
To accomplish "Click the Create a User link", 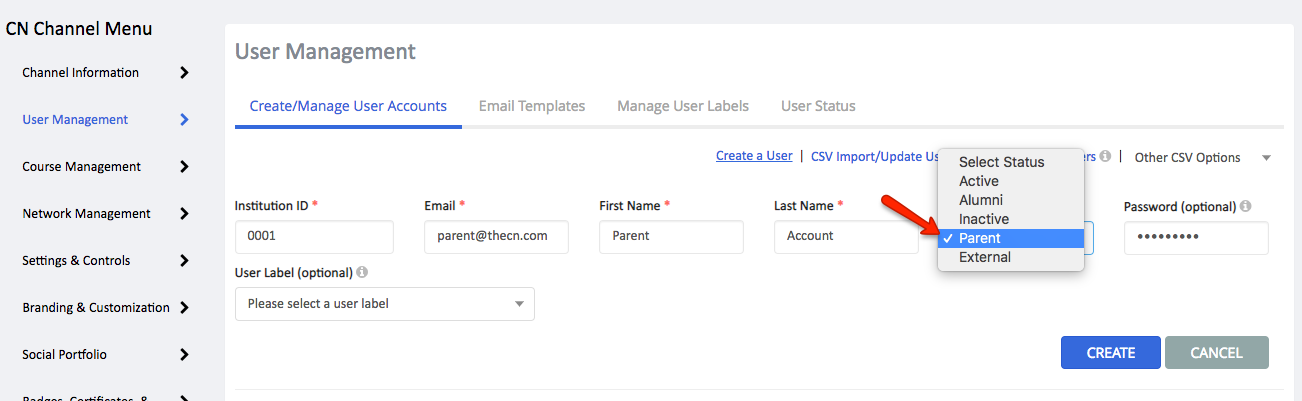I will [x=754, y=156].
